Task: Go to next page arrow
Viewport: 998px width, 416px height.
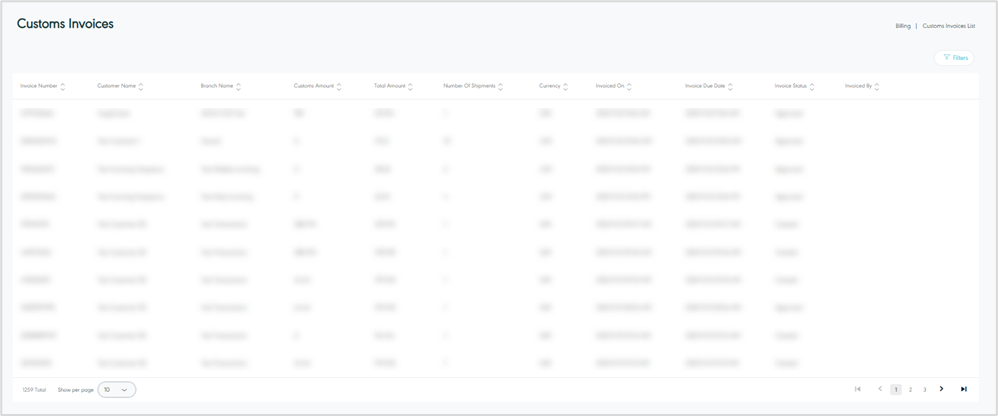Action: pyautogui.click(x=941, y=389)
